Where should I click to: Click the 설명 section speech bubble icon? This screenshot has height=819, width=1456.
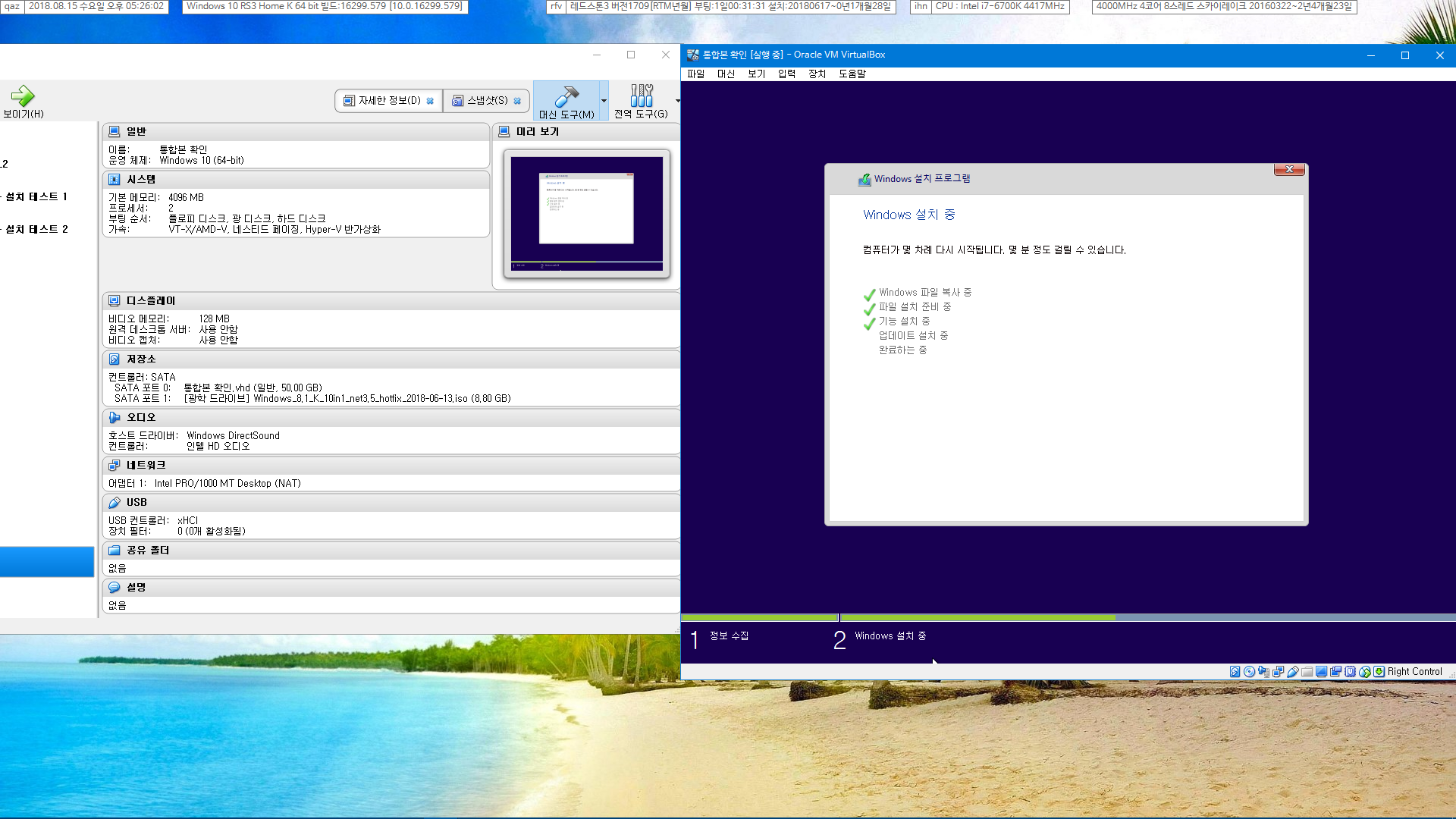(115, 588)
